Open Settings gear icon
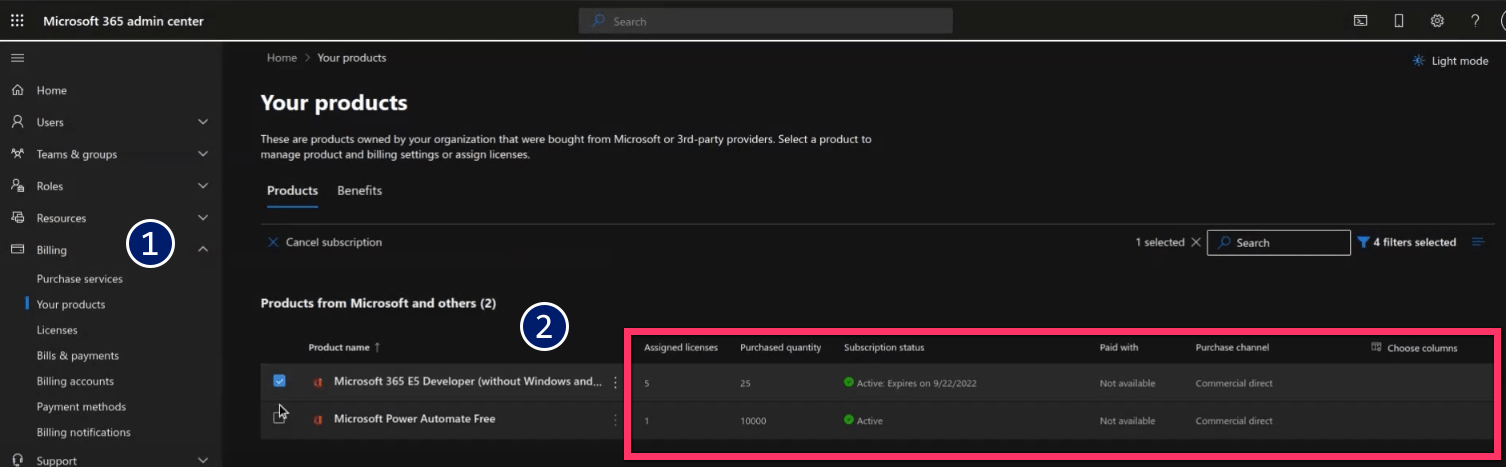1506x467 pixels. pyautogui.click(x=1437, y=21)
